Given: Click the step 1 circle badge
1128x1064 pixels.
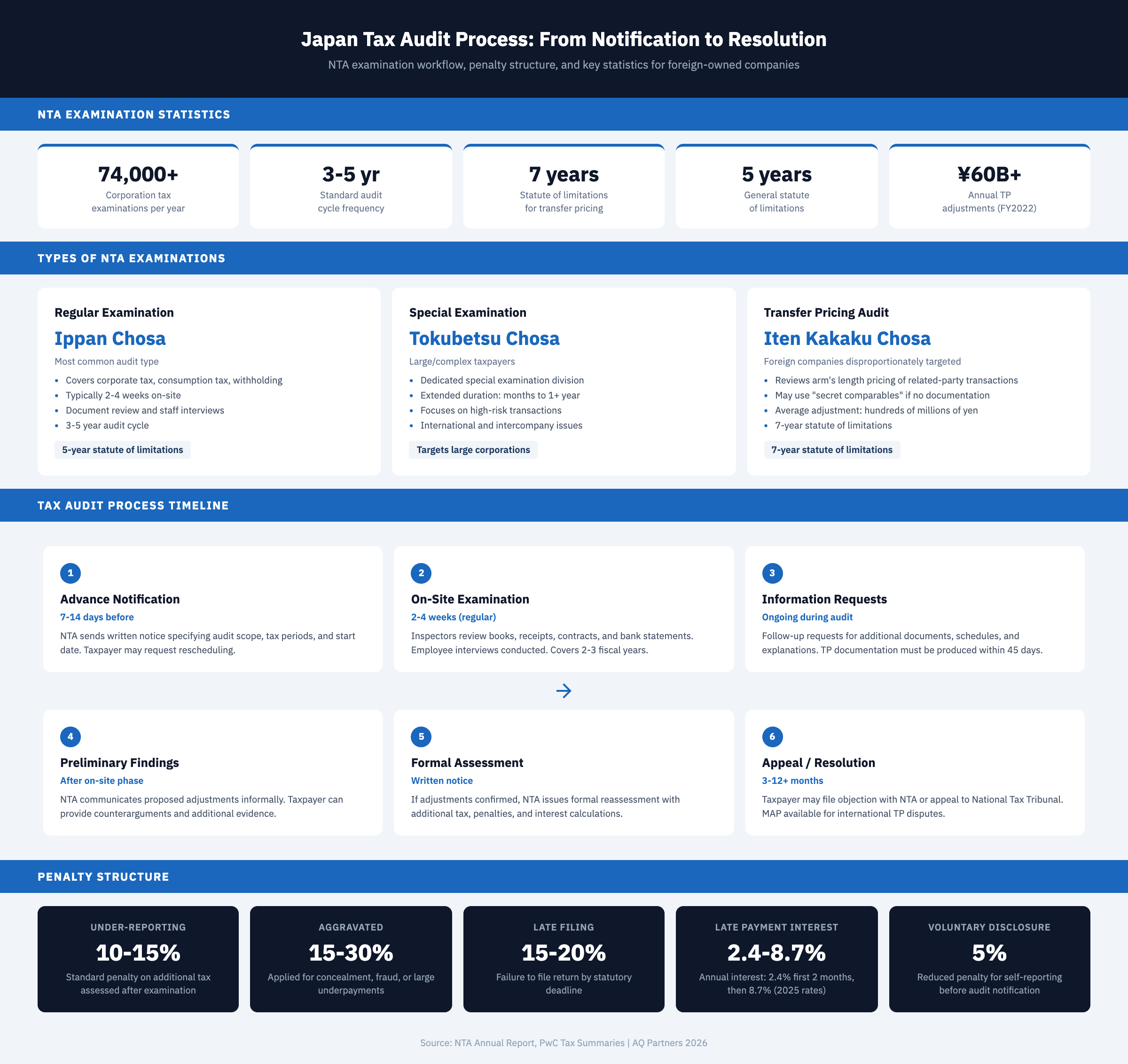Looking at the screenshot, I should [x=70, y=573].
